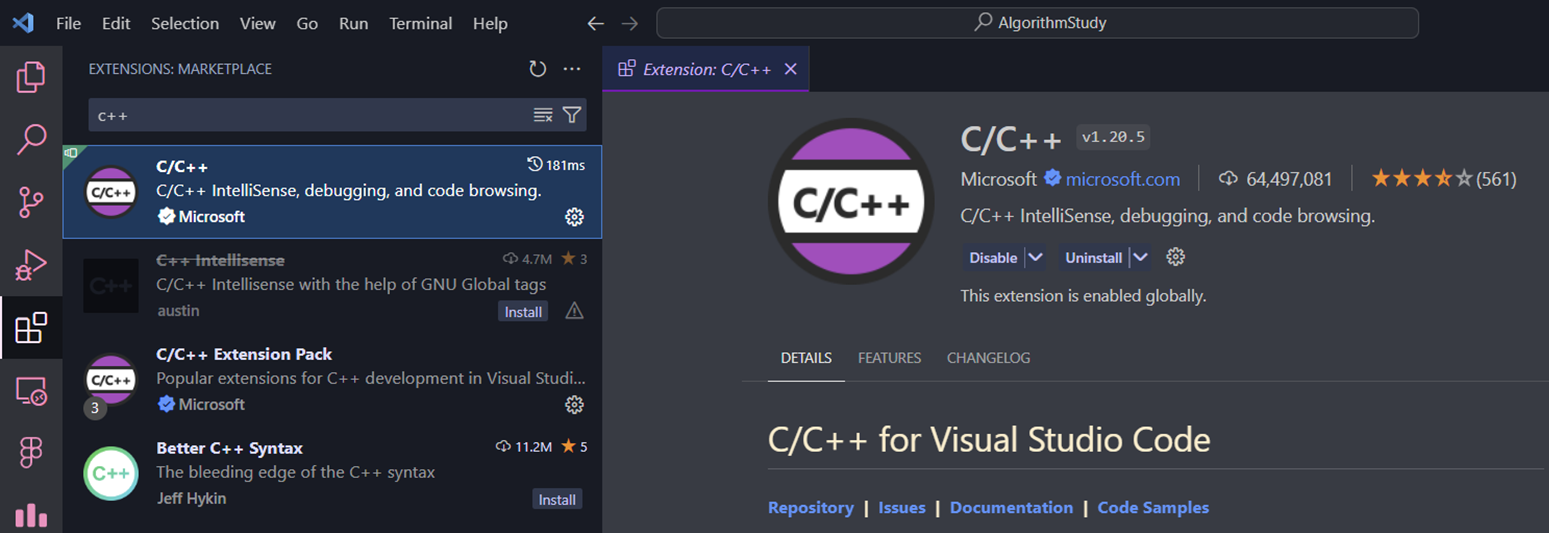Expand the Uninstall button dropdown arrow
The image size is (1549, 533).
click(x=1140, y=257)
